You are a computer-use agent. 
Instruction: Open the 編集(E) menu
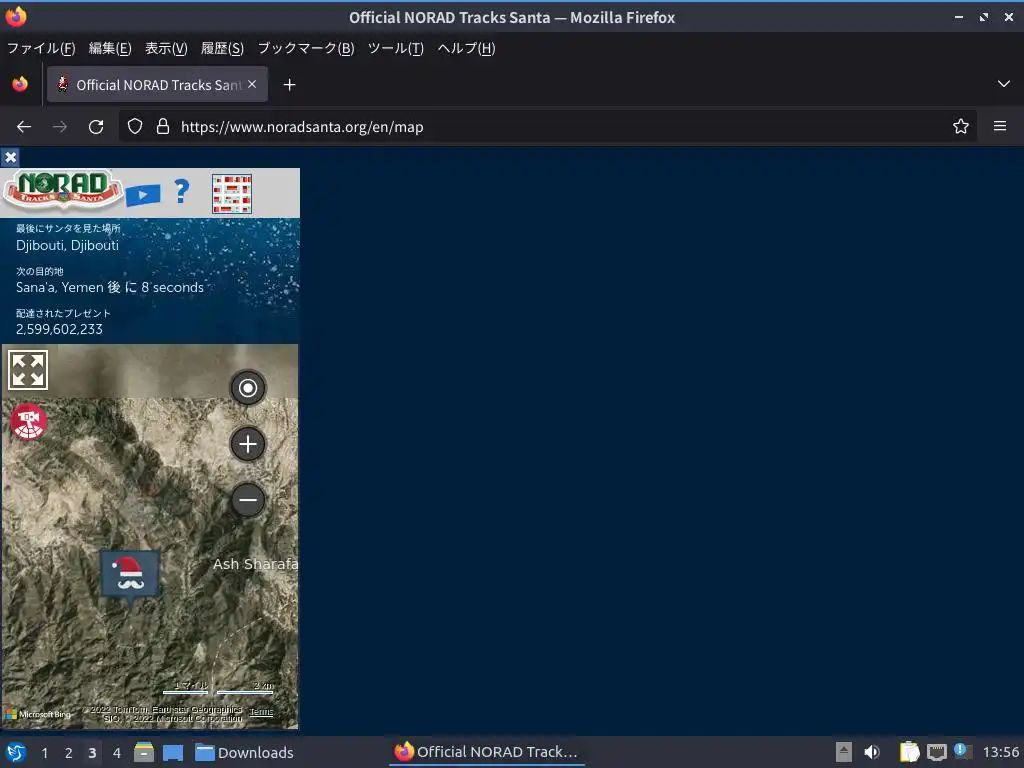click(x=110, y=48)
